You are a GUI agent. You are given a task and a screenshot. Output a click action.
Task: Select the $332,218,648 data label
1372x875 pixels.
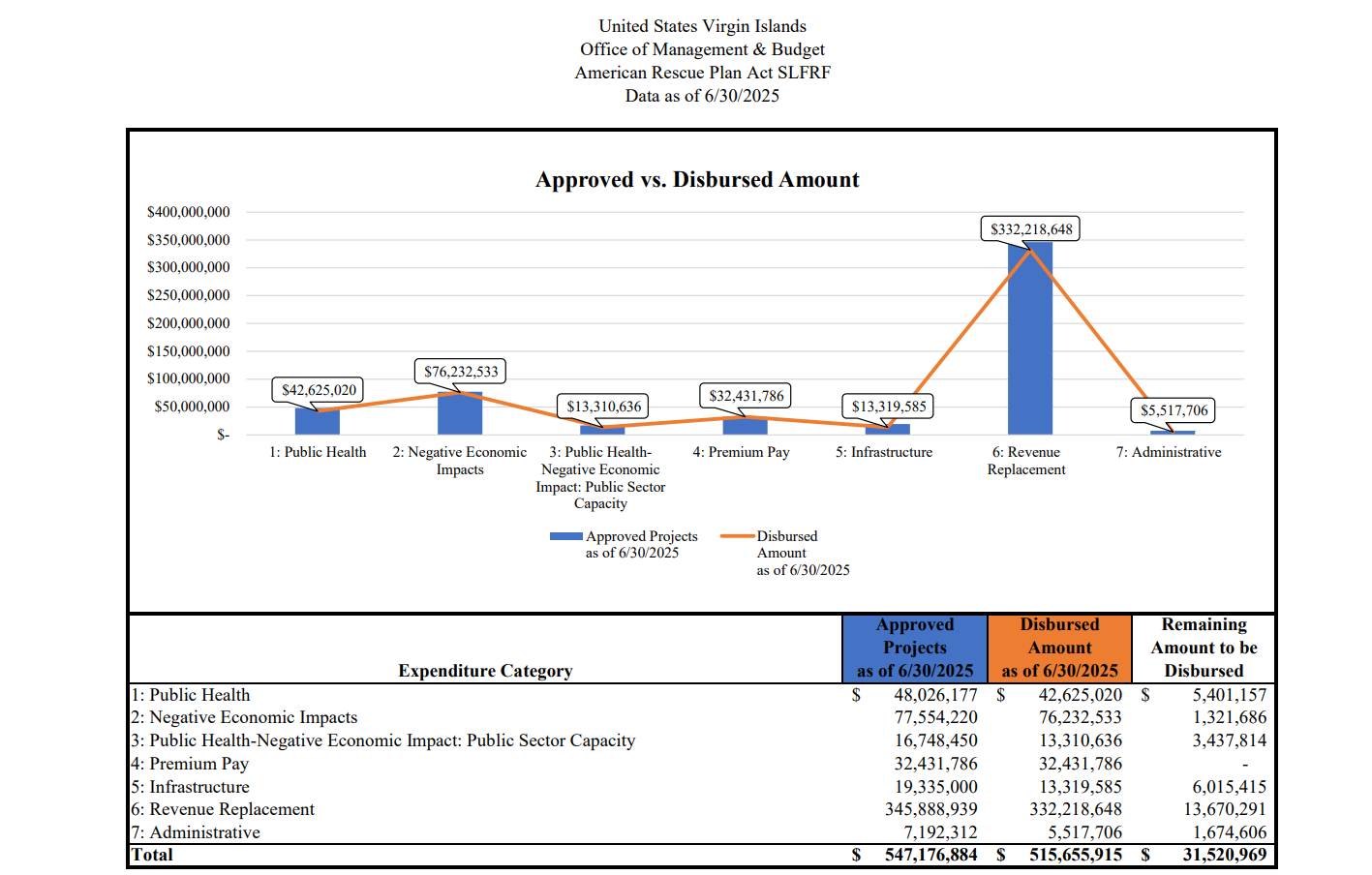(1031, 229)
